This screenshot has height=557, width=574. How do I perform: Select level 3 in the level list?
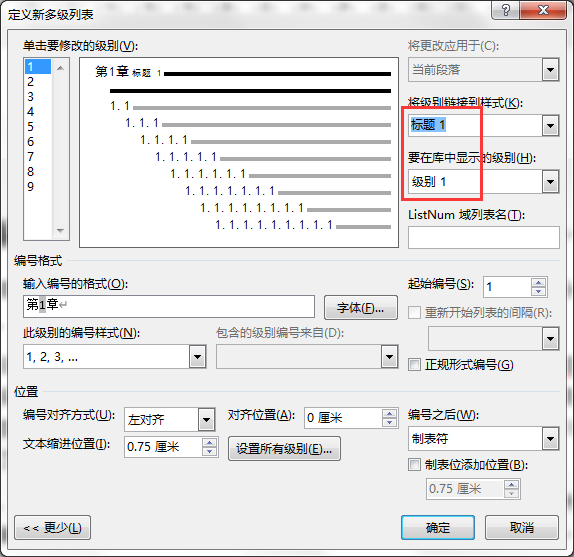[38, 97]
